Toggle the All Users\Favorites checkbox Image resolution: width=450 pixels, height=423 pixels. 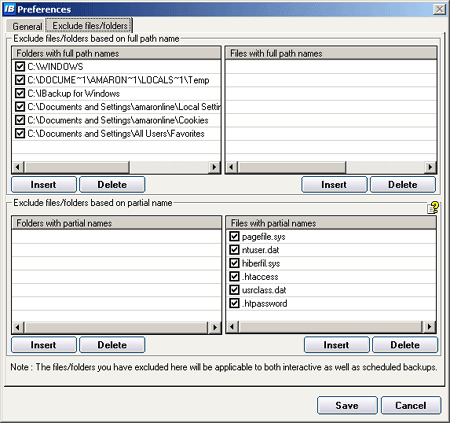point(20,133)
